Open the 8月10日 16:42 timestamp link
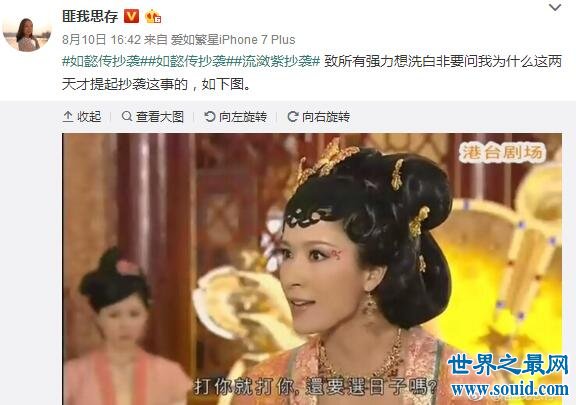 click(x=101, y=39)
